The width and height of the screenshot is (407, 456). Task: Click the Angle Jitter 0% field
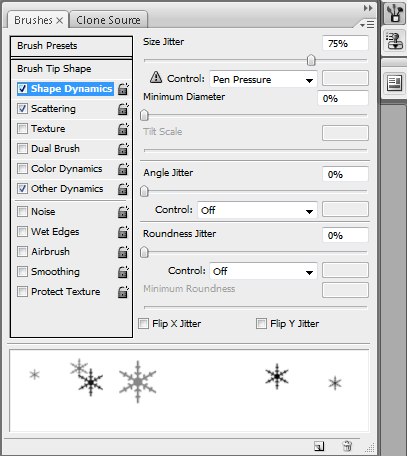coord(346,174)
